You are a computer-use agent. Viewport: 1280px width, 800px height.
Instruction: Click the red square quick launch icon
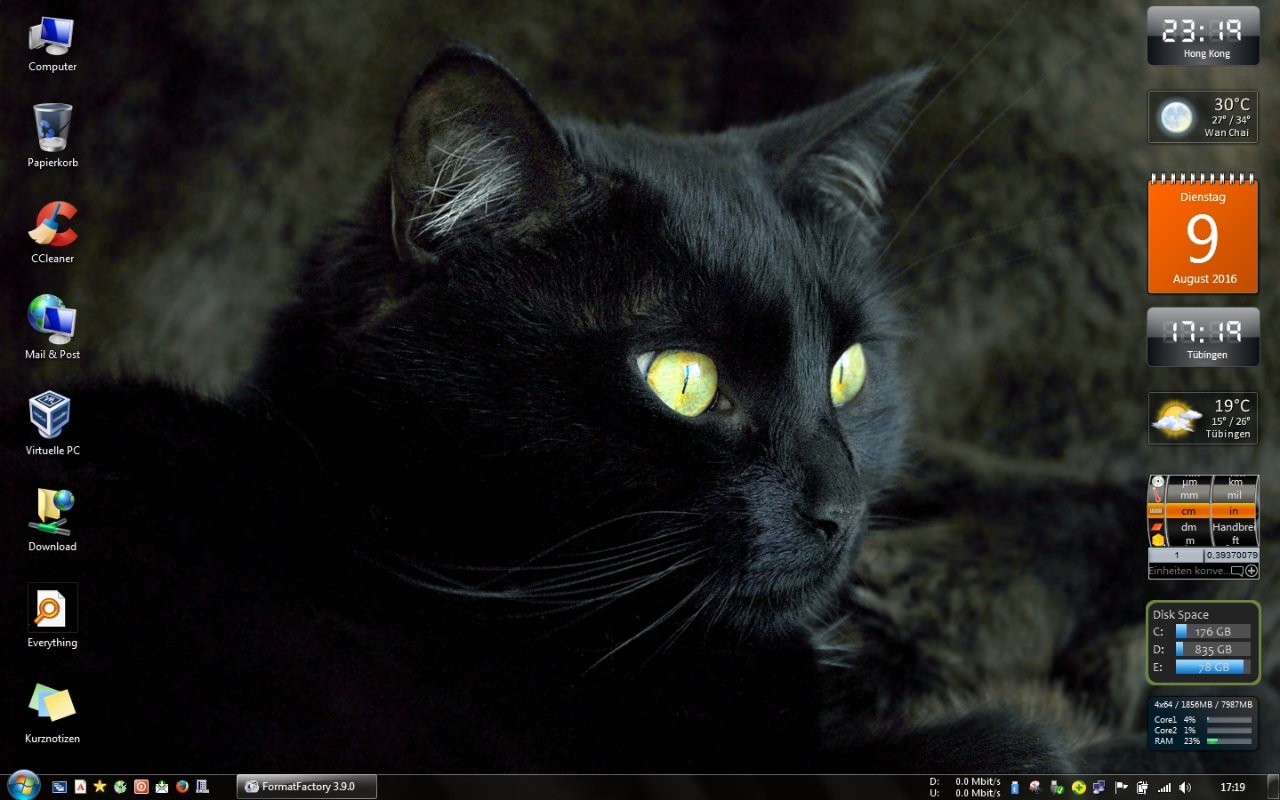click(x=141, y=787)
